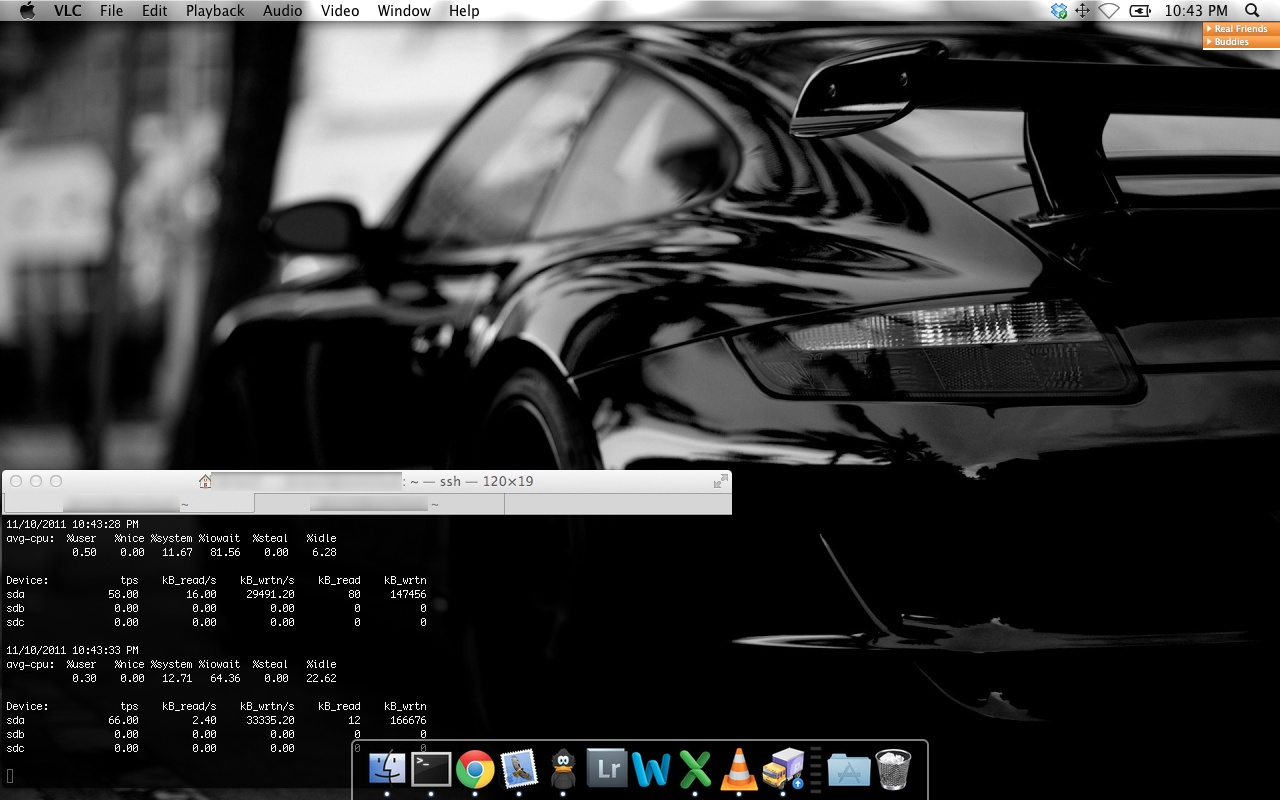Click the kB_wrtn/s value 29491.20
Image resolution: width=1280 pixels, height=800 pixels.
[270, 594]
